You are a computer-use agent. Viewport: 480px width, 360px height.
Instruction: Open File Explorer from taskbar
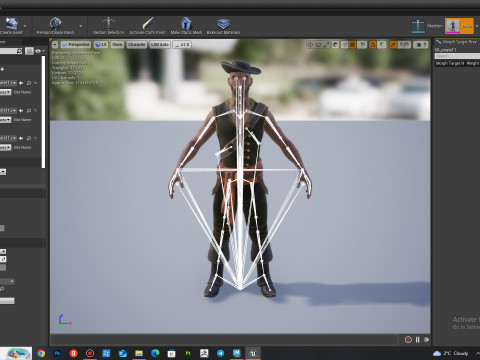click(139, 353)
